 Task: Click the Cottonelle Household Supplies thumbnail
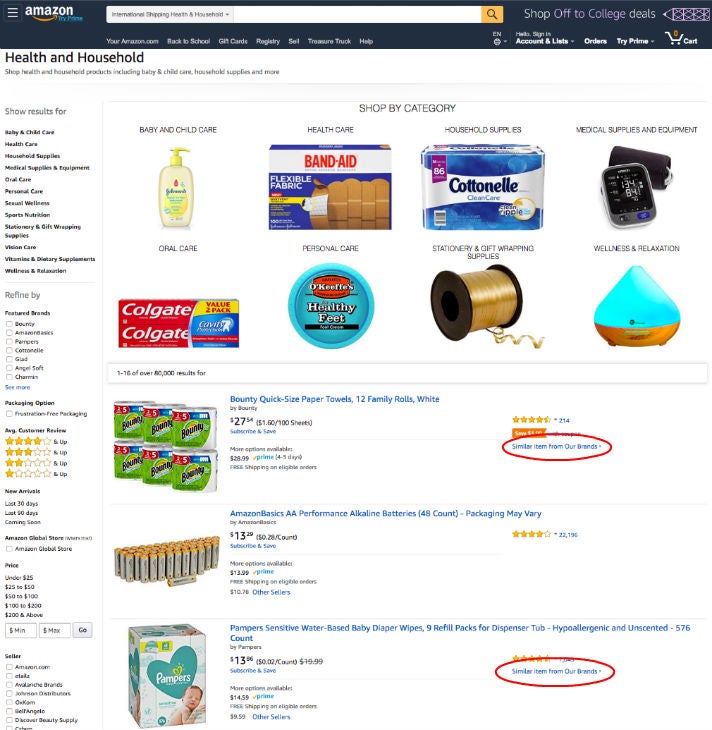[483, 187]
